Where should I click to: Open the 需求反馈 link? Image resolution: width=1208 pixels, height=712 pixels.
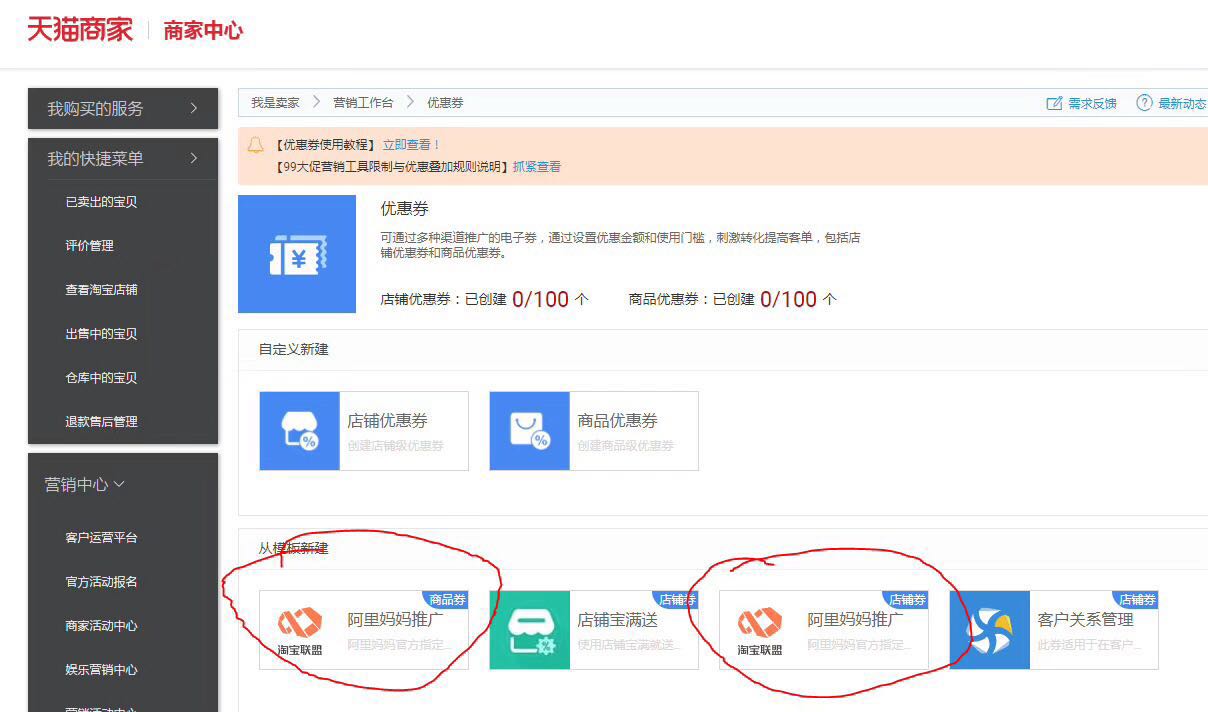(x=1092, y=103)
